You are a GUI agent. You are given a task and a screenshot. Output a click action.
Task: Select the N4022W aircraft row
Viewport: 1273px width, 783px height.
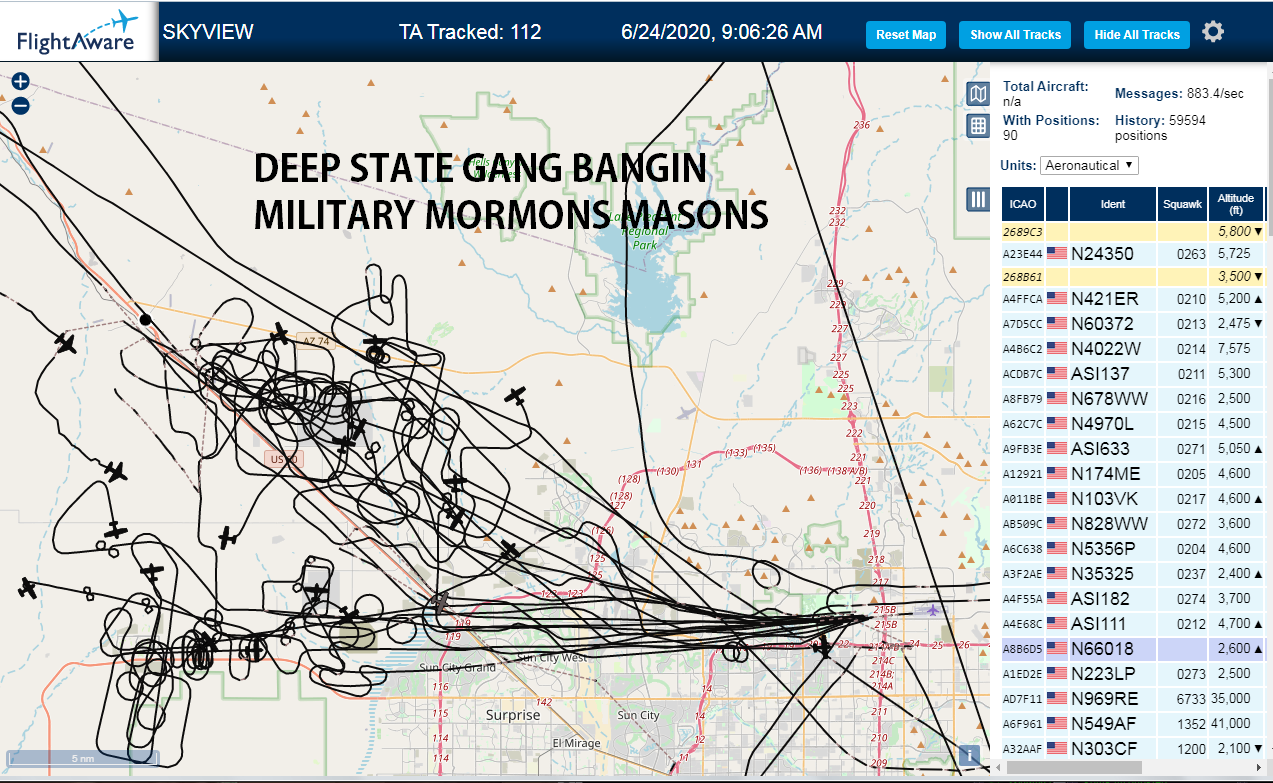coord(1134,348)
